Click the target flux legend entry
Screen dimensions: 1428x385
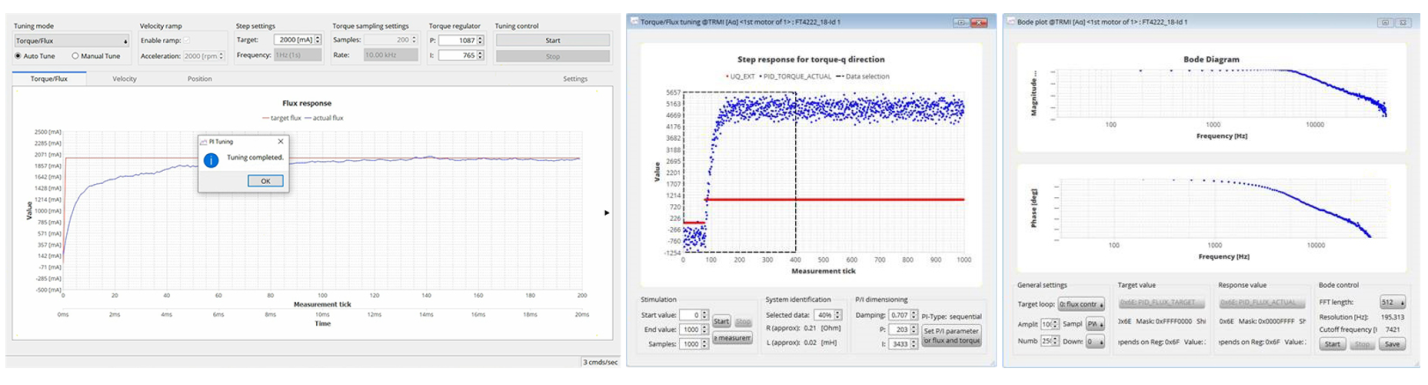pyautogui.click(x=281, y=117)
